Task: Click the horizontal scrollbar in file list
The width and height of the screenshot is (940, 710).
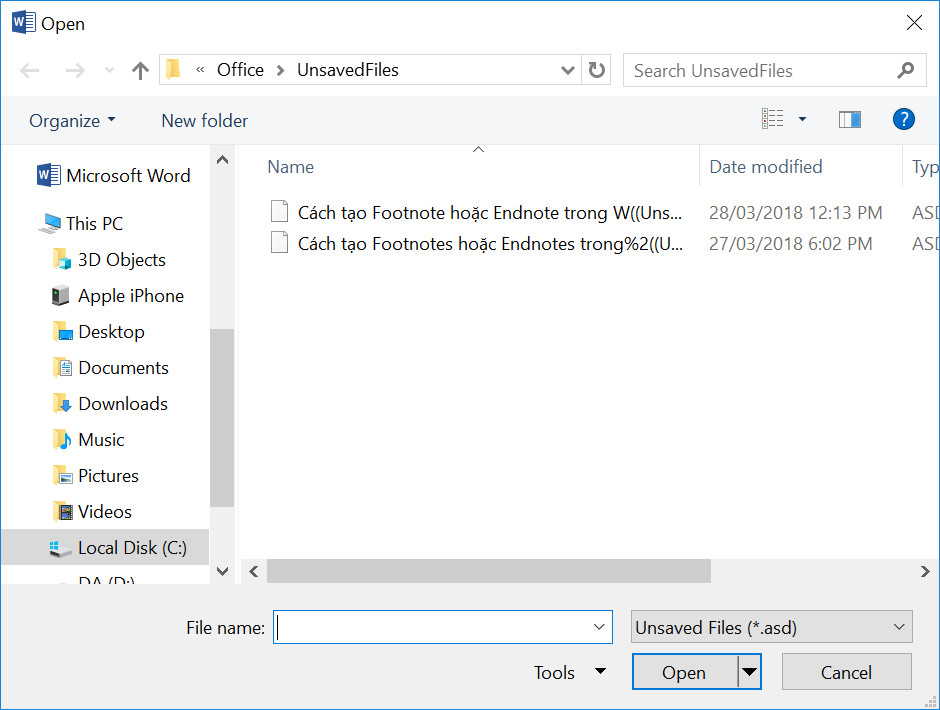Action: pyautogui.click(x=488, y=571)
